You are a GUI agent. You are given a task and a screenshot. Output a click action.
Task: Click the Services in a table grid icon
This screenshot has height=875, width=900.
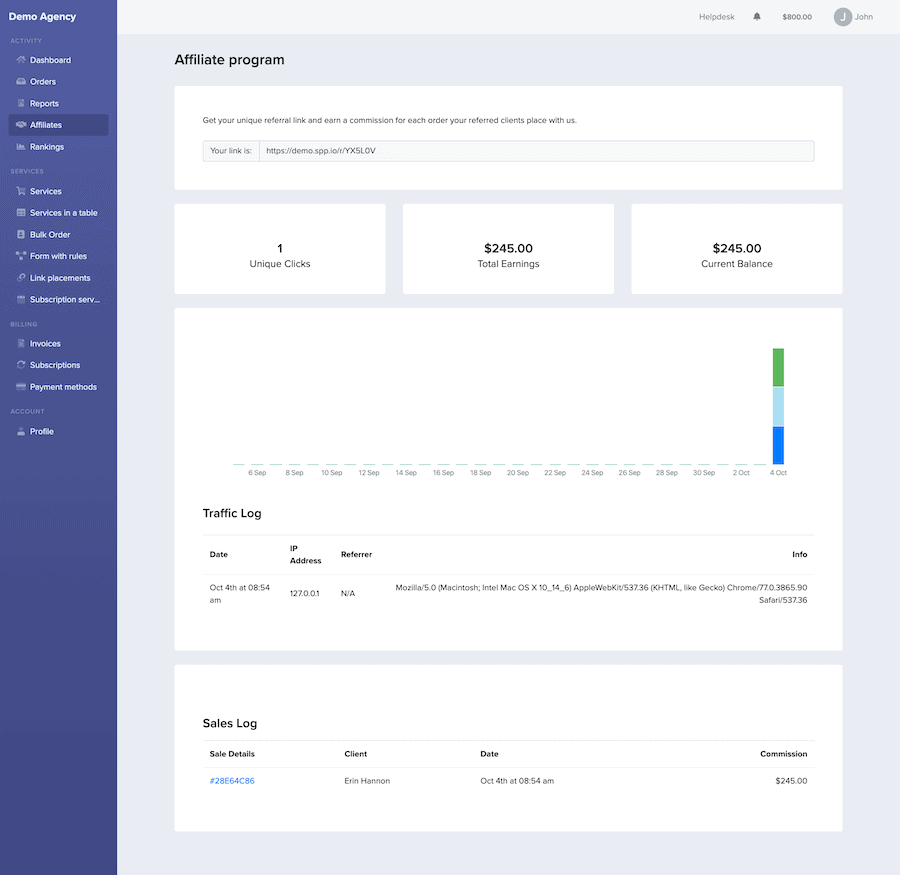(21, 212)
